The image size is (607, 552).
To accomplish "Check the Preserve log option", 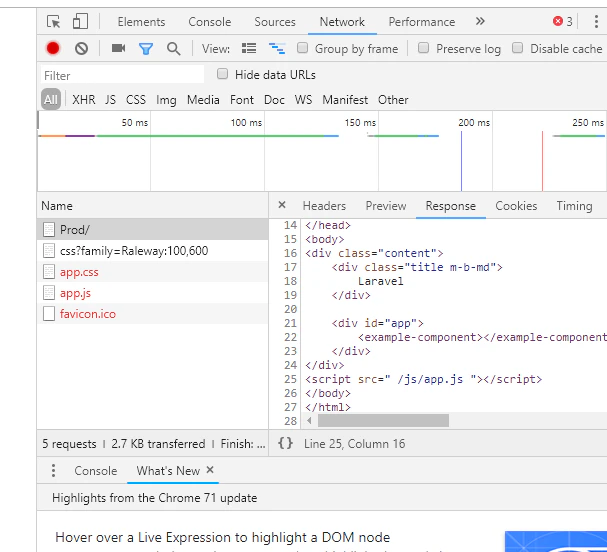I will (x=424, y=48).
